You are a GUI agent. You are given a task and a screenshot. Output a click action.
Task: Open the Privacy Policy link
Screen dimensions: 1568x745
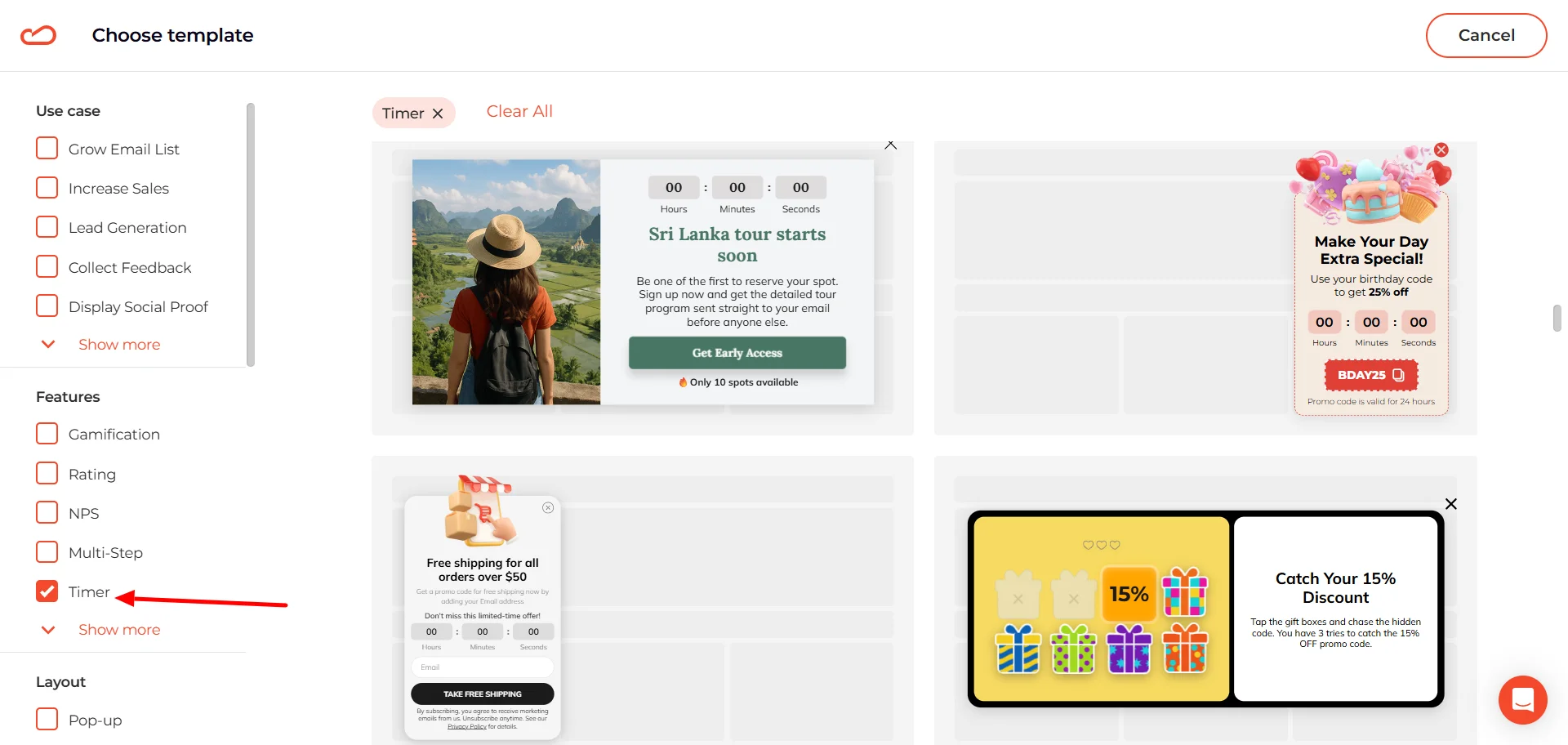(466, 725)
